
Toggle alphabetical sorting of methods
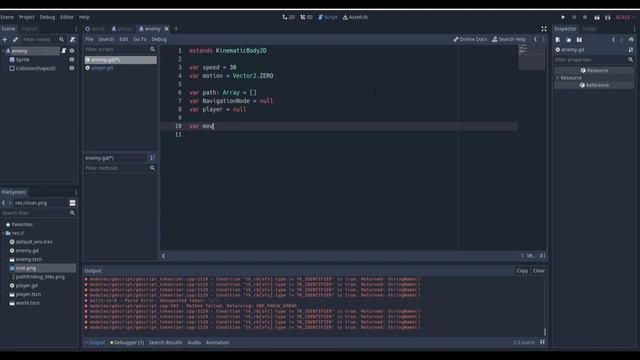(152, 158)
